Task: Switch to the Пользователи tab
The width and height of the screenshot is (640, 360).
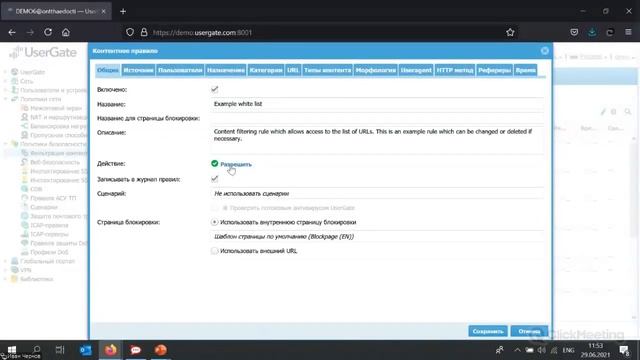Action: 180,70
